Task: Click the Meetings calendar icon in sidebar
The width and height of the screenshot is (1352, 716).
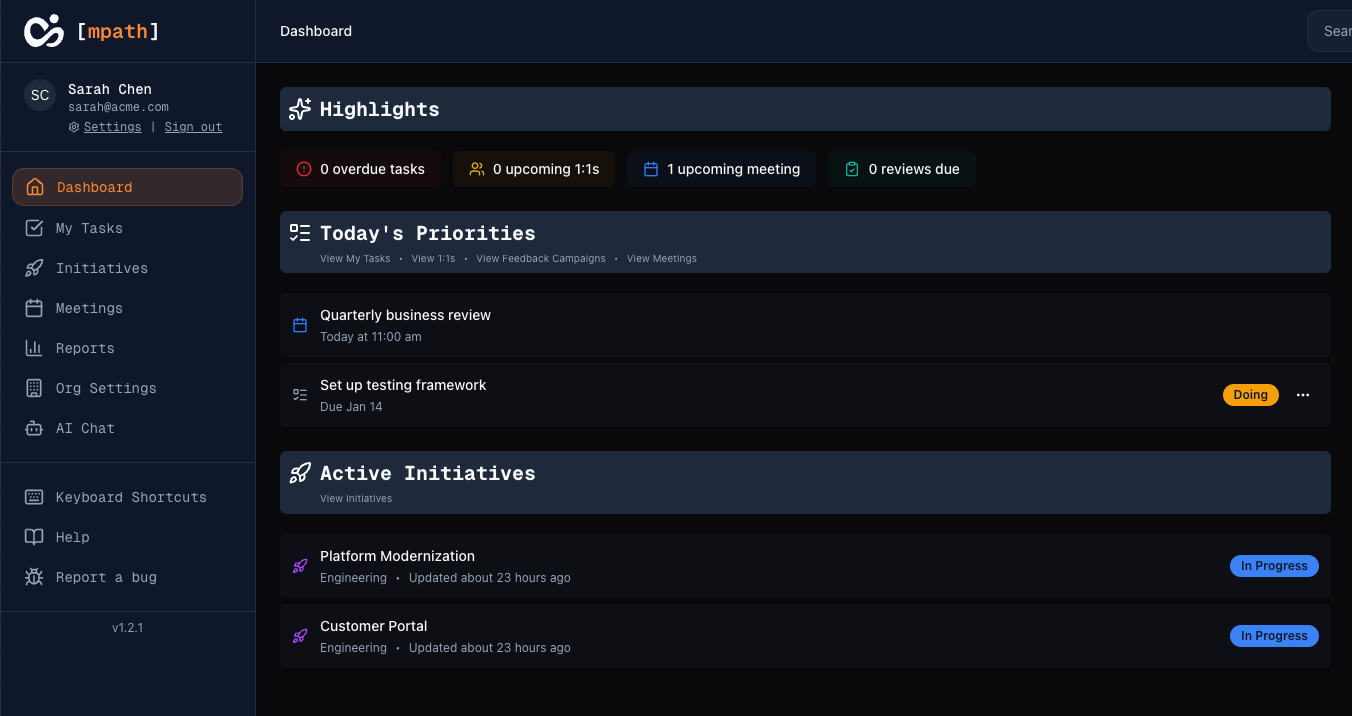Action: (x=34, y=308)
